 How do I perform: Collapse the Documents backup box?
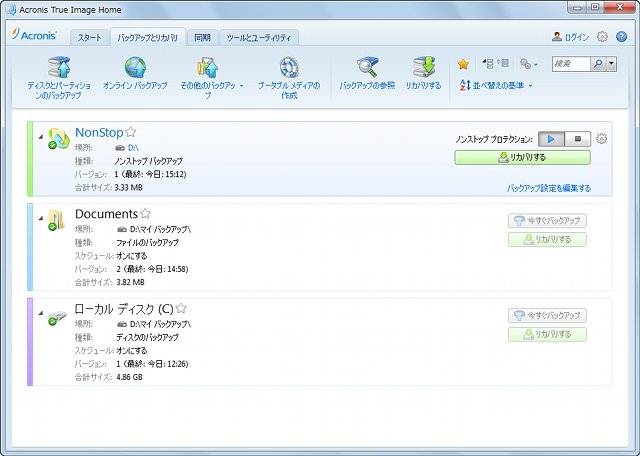41,218
